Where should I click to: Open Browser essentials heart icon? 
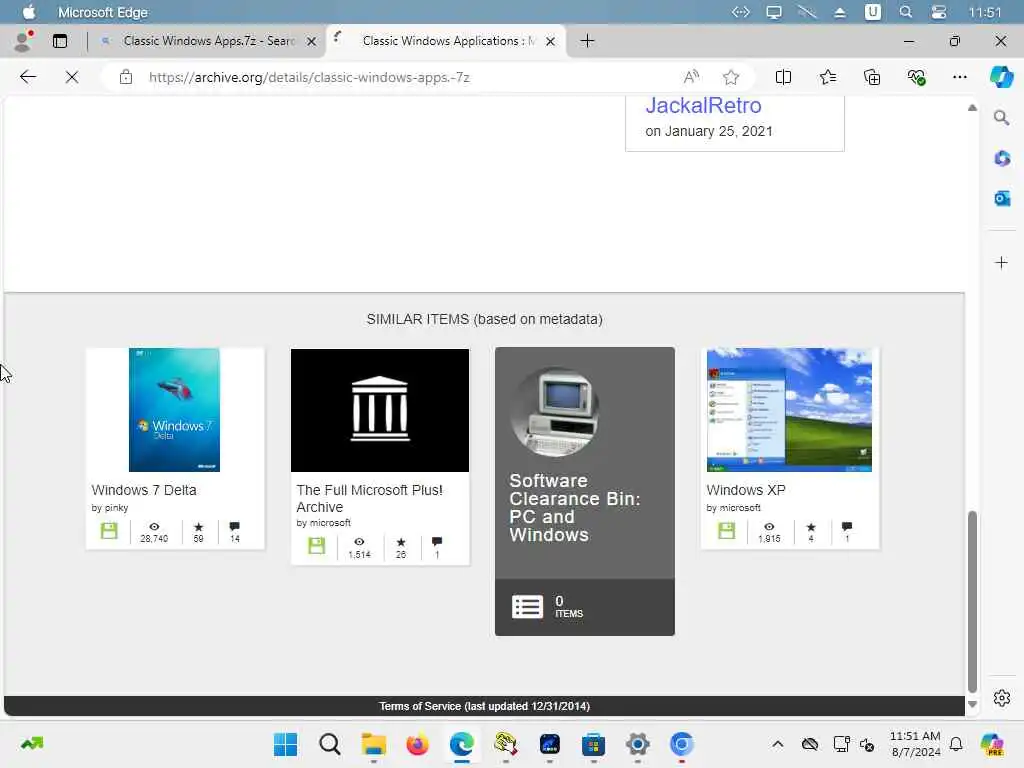(x=916, y=77)
